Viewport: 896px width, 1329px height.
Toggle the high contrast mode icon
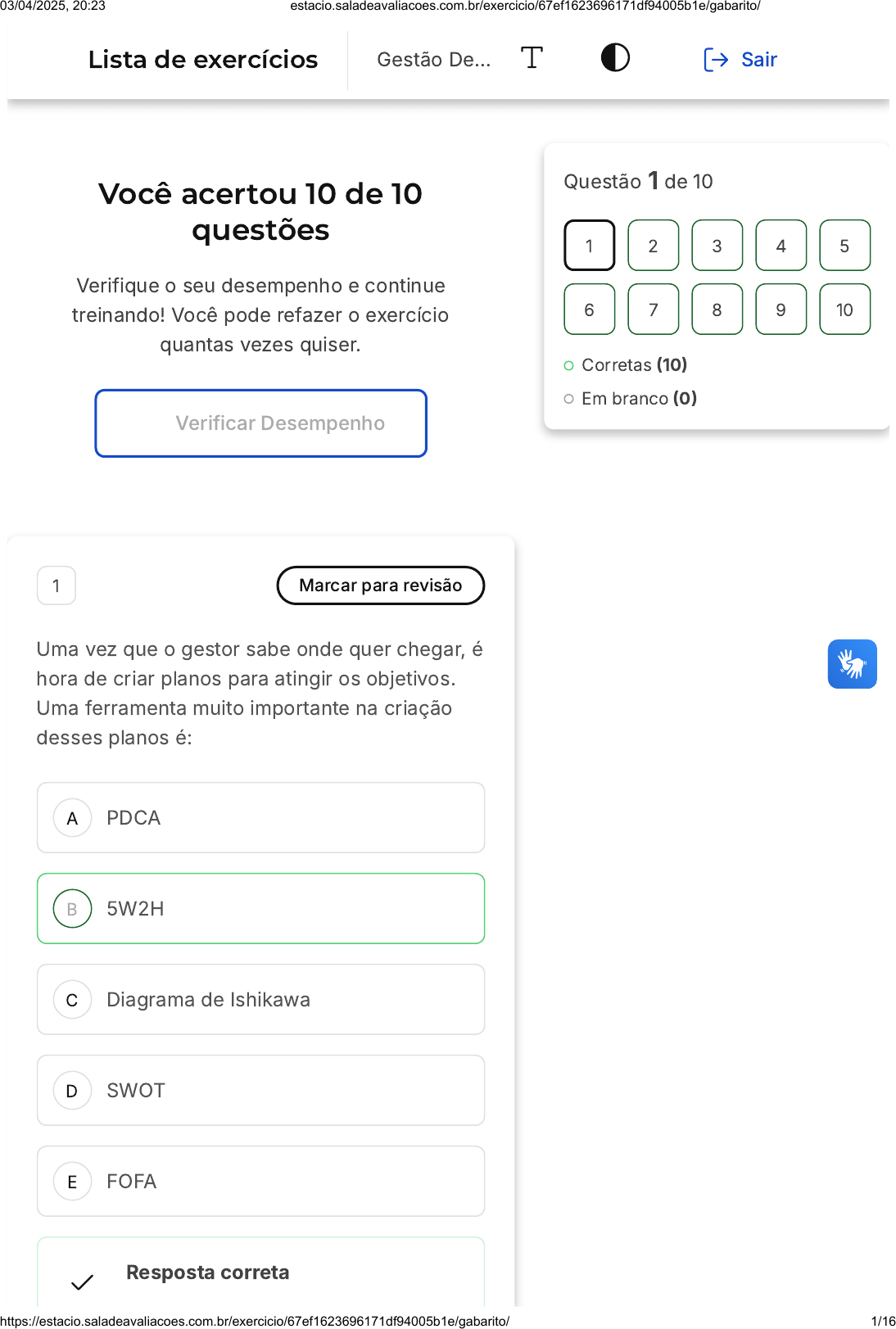615,58
